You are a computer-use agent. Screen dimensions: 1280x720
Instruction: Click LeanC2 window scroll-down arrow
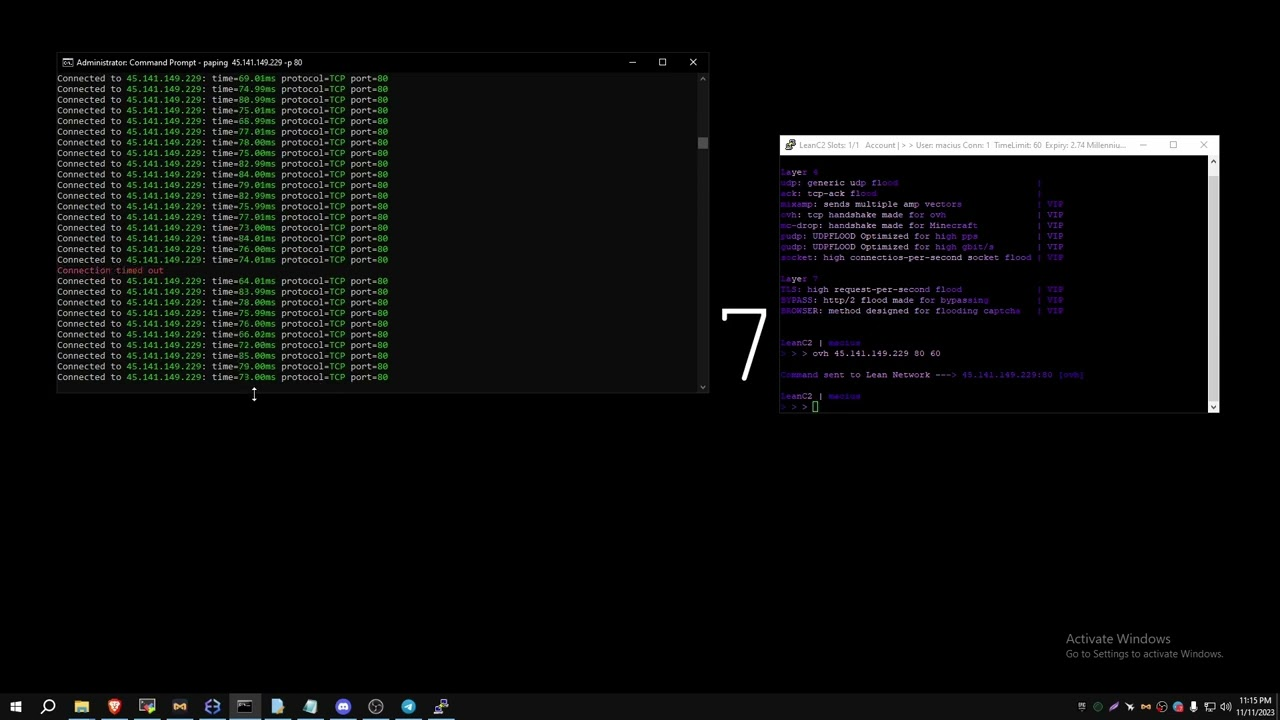1214,407
